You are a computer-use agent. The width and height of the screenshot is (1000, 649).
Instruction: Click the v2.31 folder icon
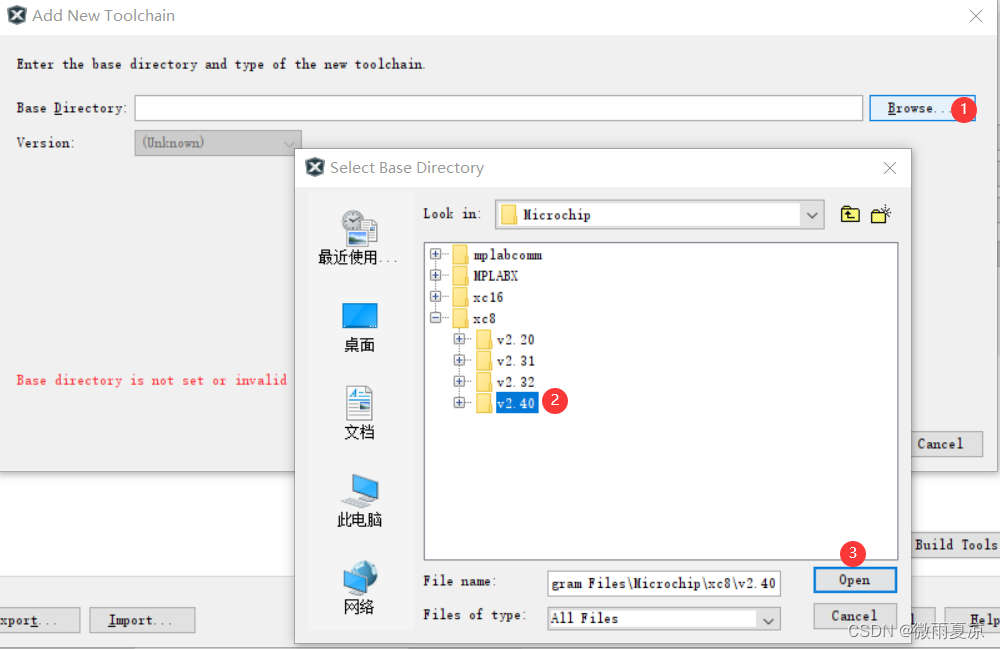[484, 361]
